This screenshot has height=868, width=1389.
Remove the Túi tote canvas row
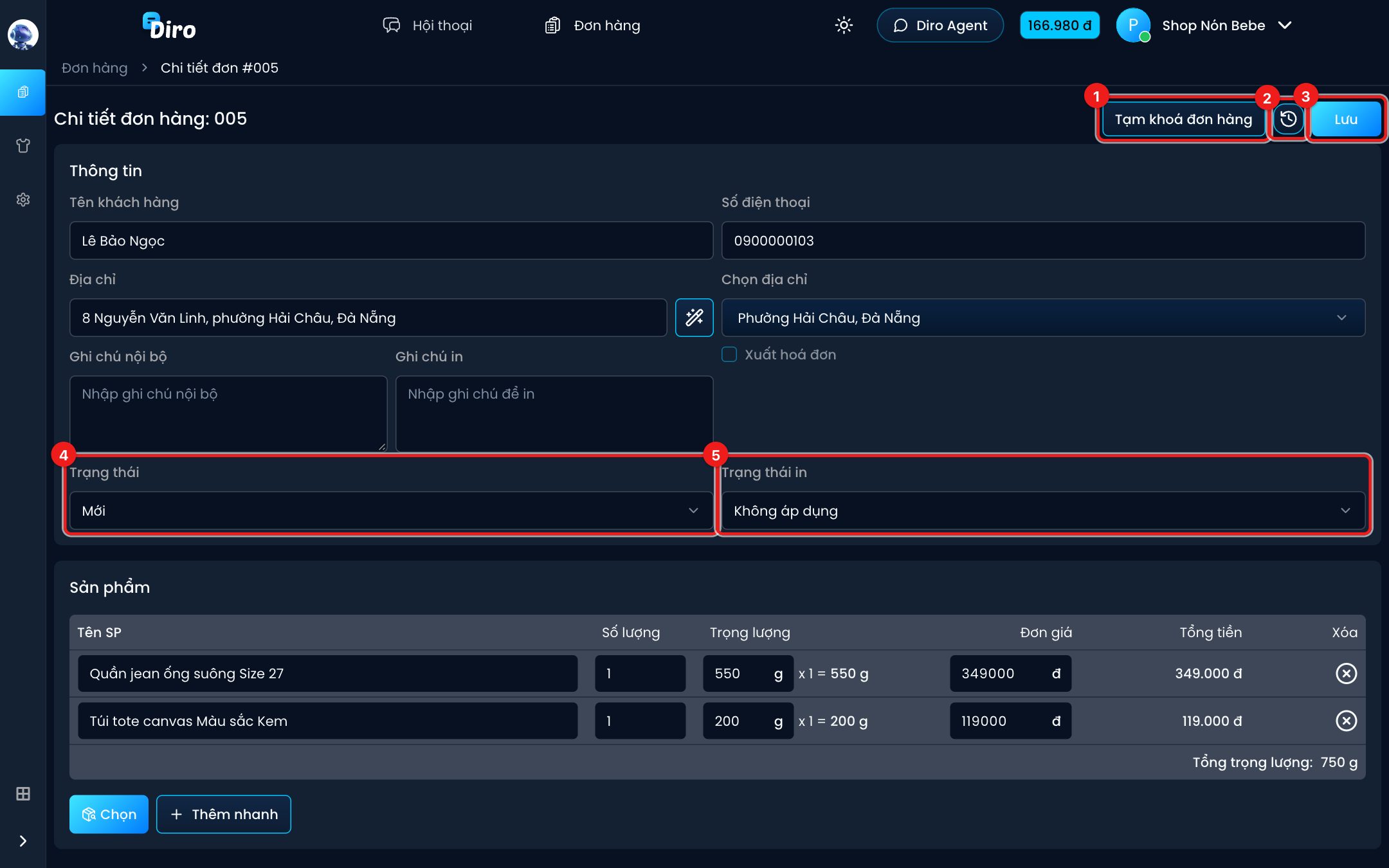click(1346, 721)
